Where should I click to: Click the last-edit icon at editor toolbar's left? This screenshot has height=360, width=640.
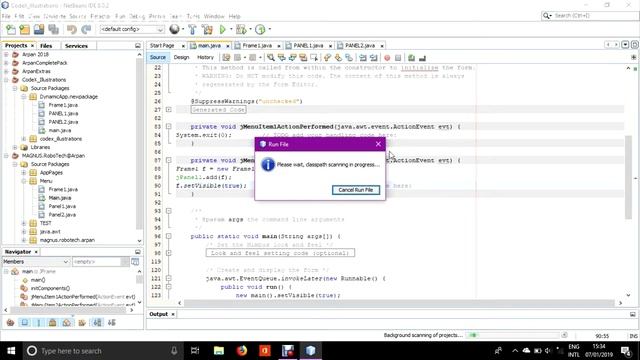[x=226, y=58]
